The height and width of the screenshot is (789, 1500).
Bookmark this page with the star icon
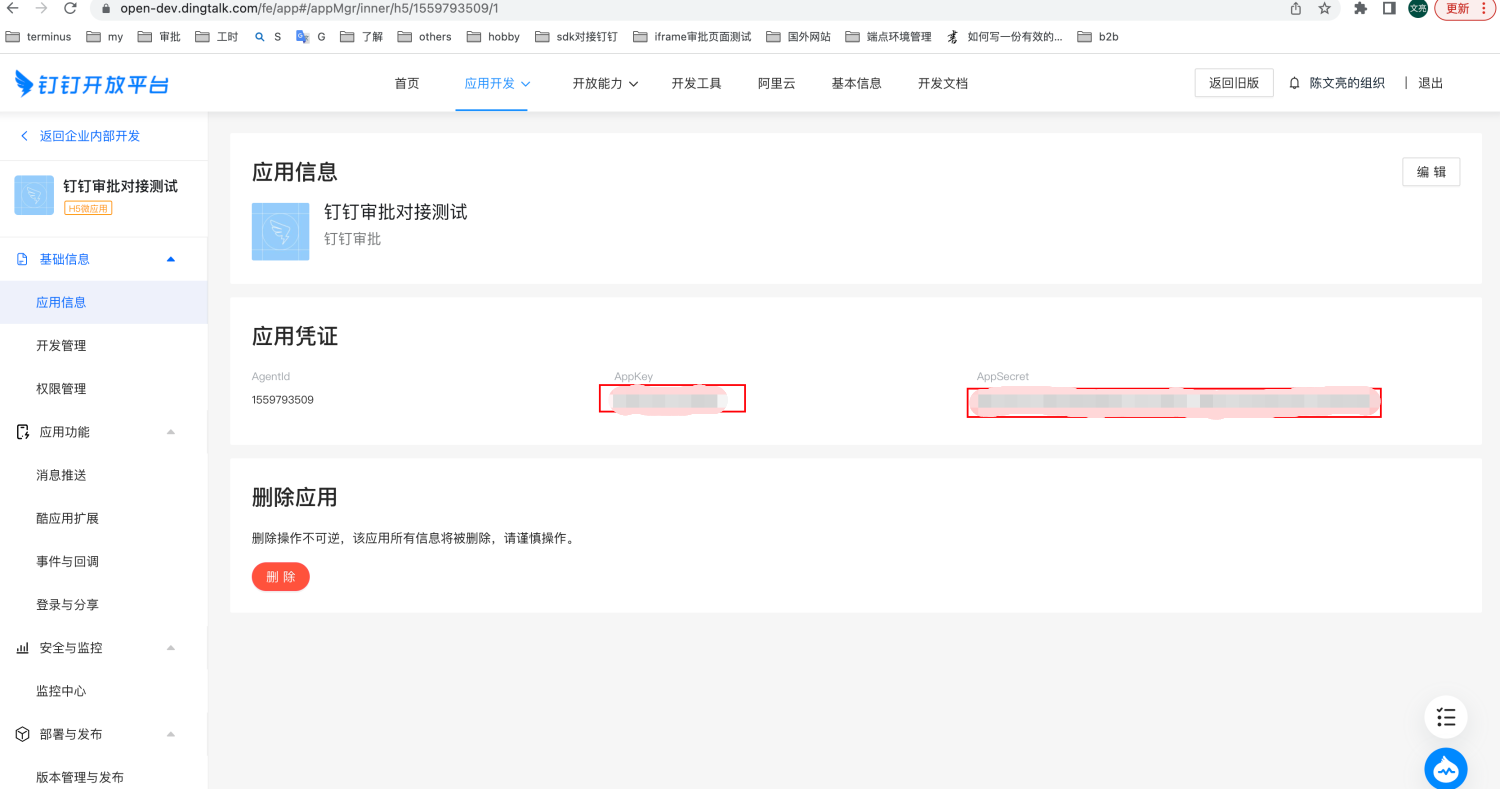(x=1325, y=8)
